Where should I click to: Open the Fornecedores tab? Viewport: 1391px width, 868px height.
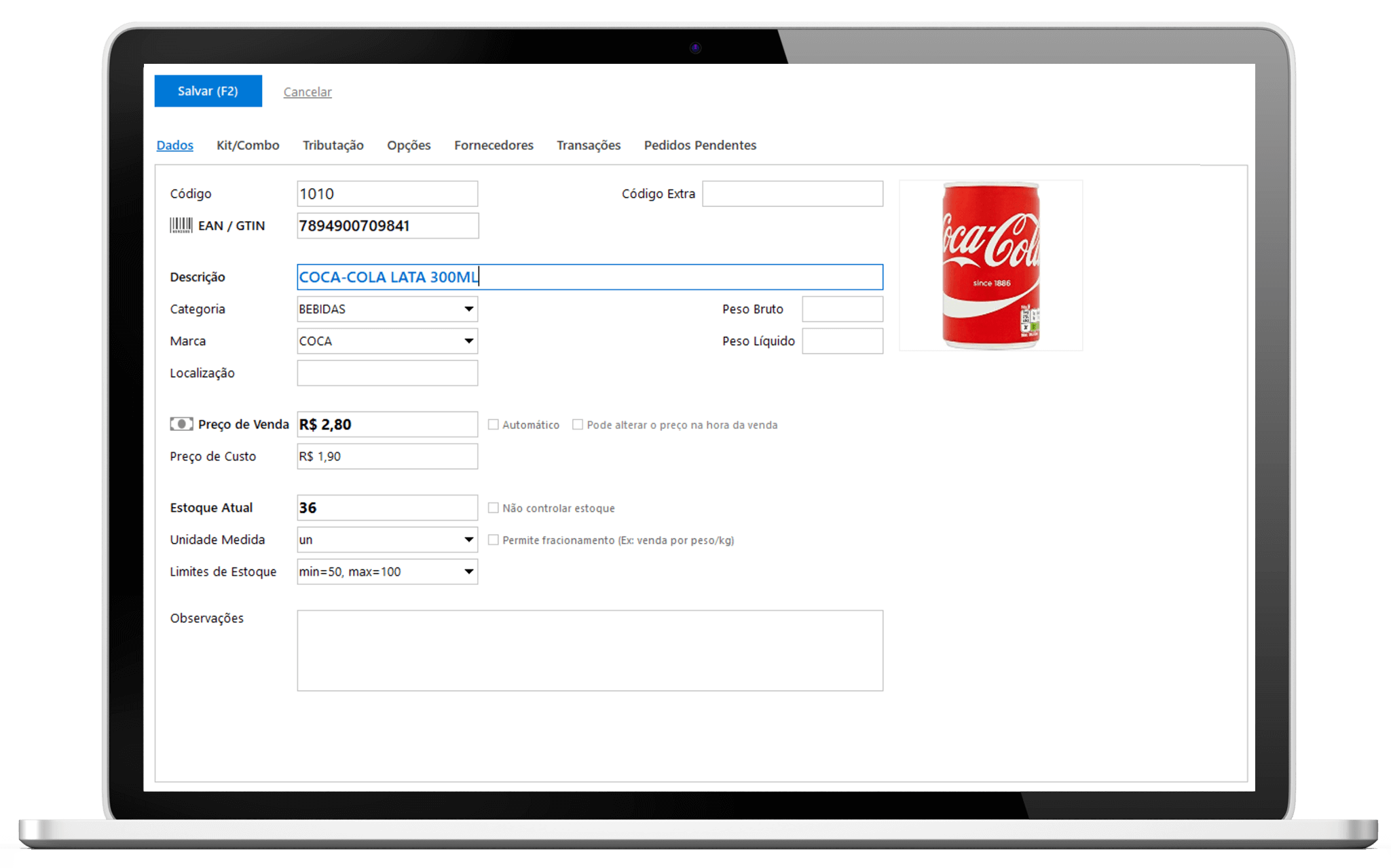494,145
